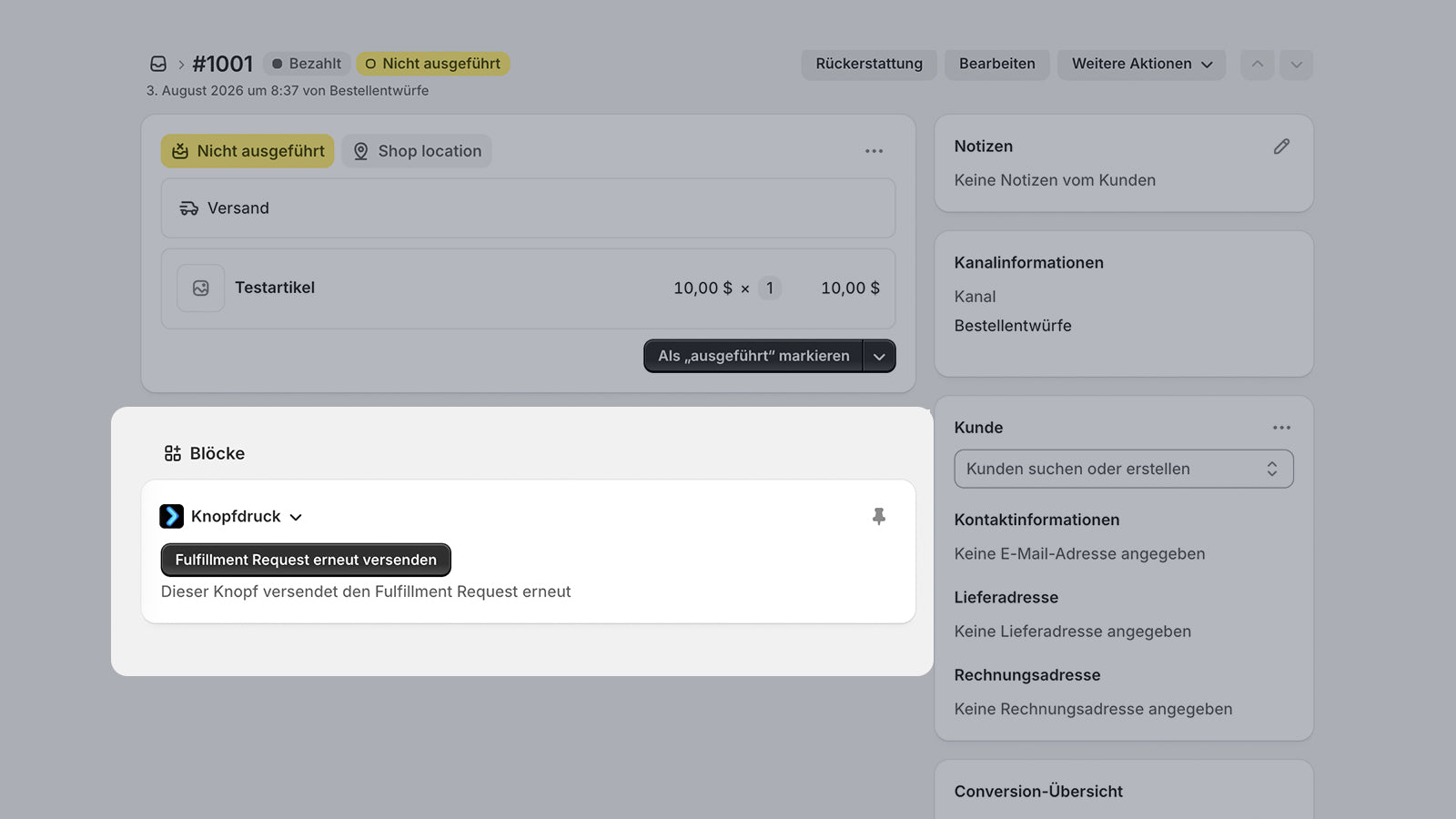1456x819 pixels.
Task: Click the order number #1001 heading
Action: click(x=223, y=64)
